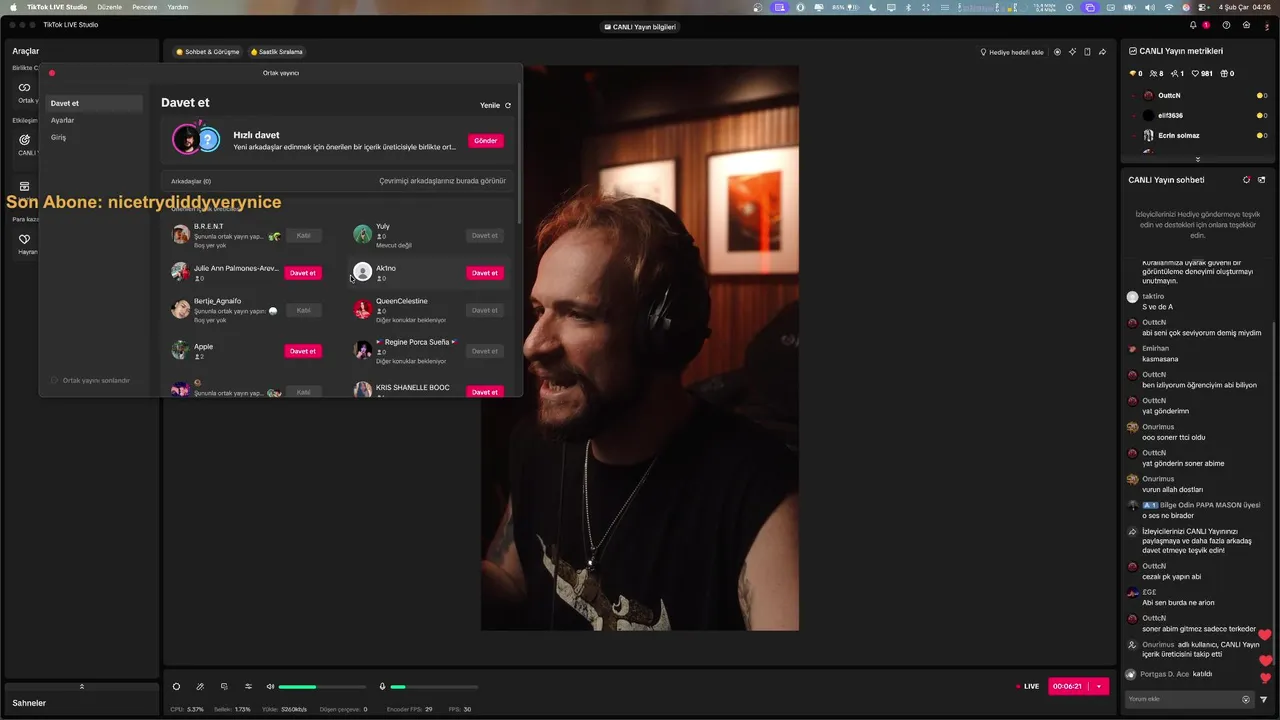Image resolution: width=1280 pixels, height=720 pixels.
Task: Open the Pencere menu in the menu bar
Action: click(145, 7)
